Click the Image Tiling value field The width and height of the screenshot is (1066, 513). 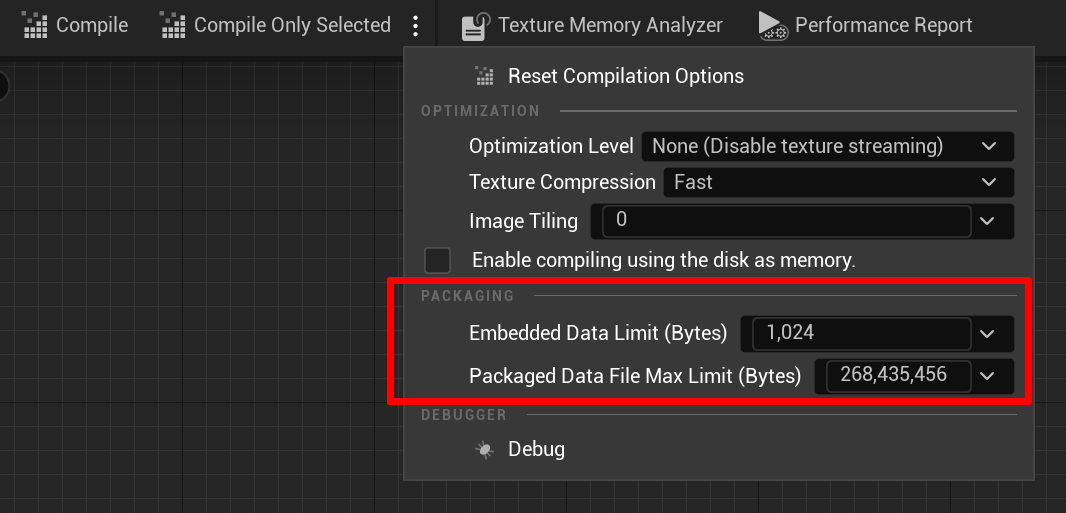(x=787, y=221)
